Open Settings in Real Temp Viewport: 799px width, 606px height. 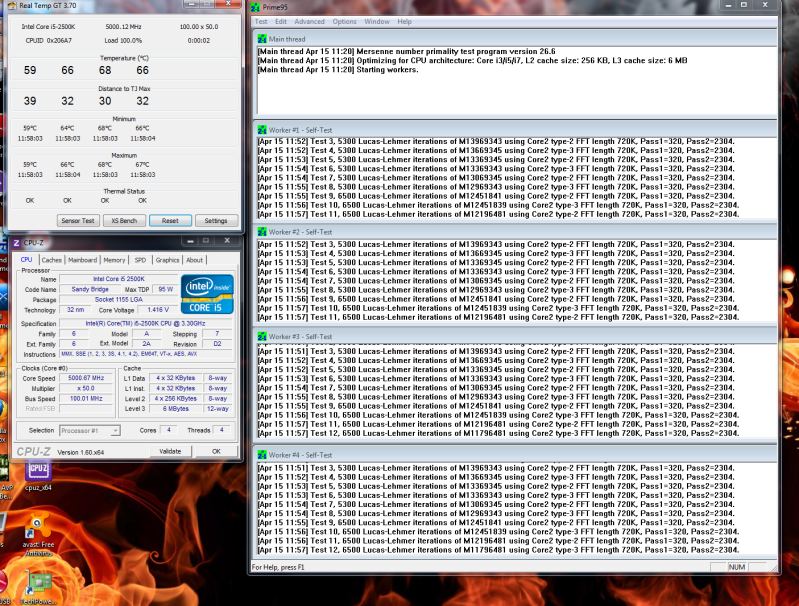[216, 221]
